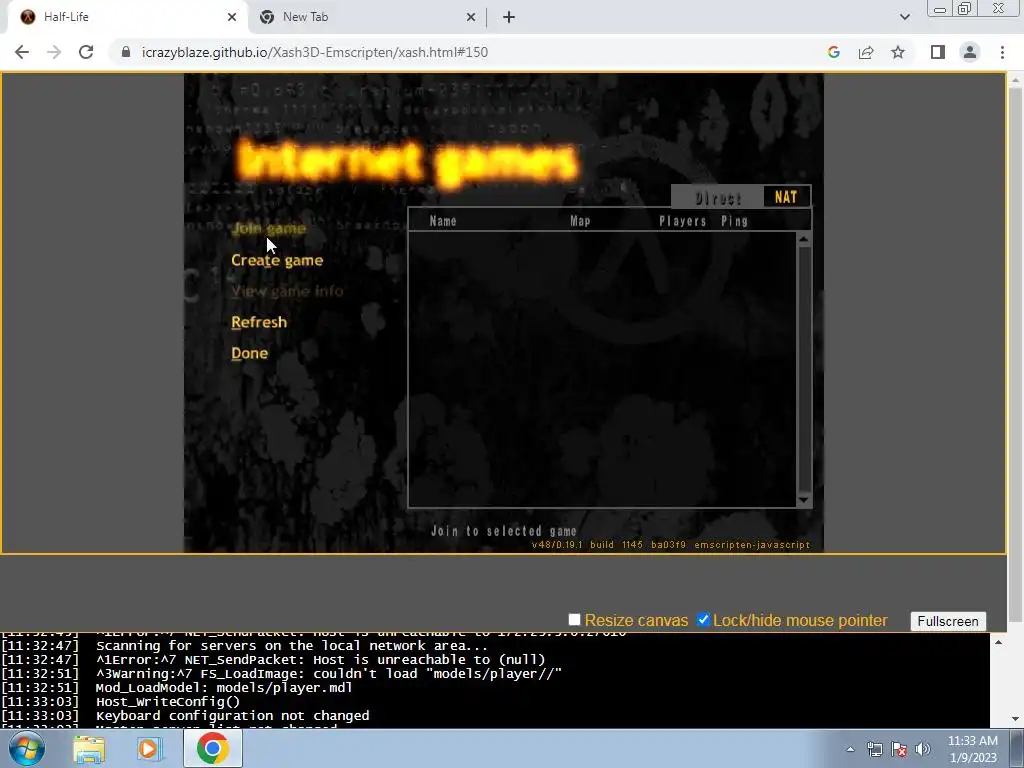Click Create game in the menu
This screenshot has height=768, width=1024.
click(277, 260)
